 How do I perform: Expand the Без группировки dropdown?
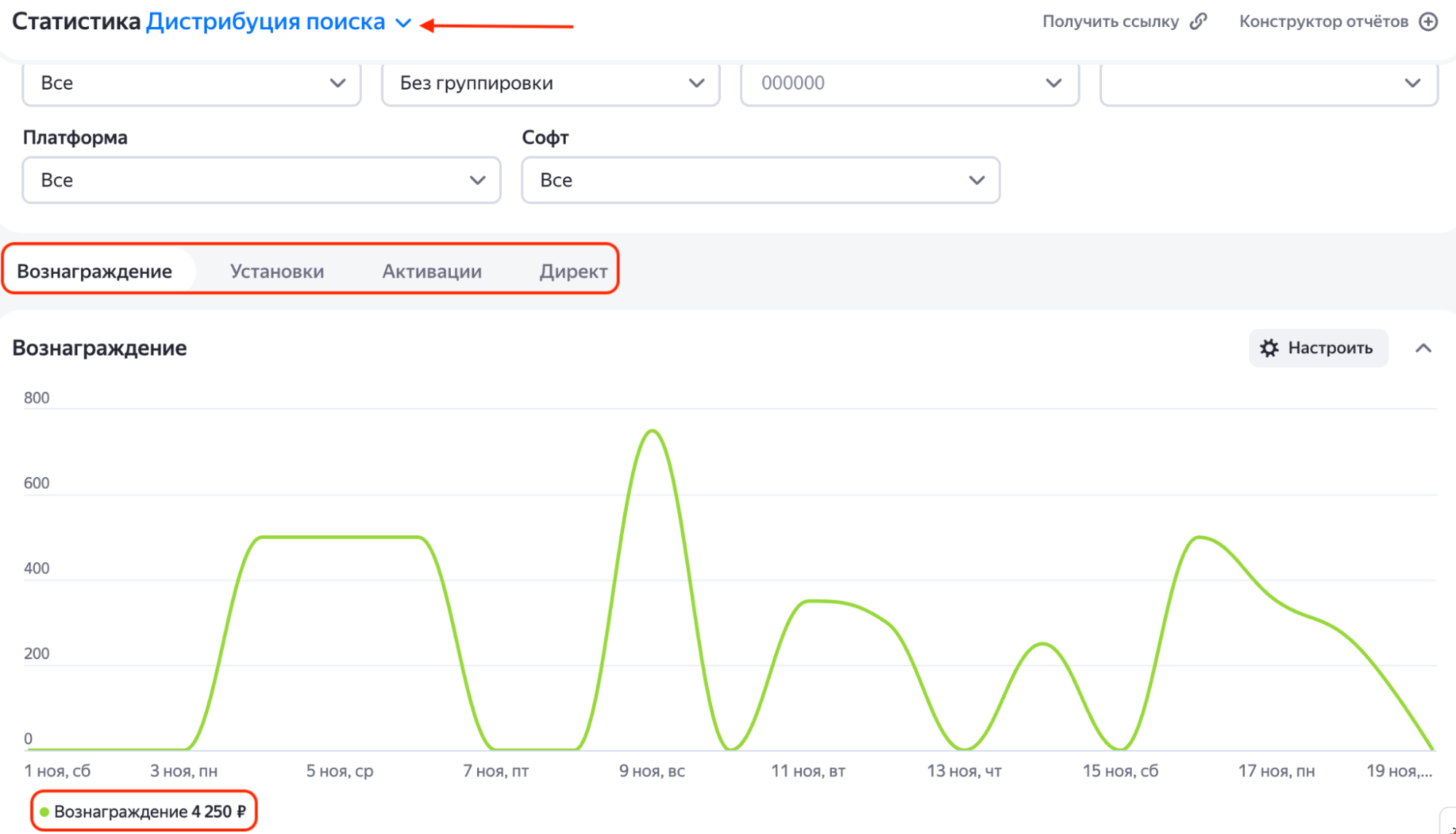(x=551, y=83)
